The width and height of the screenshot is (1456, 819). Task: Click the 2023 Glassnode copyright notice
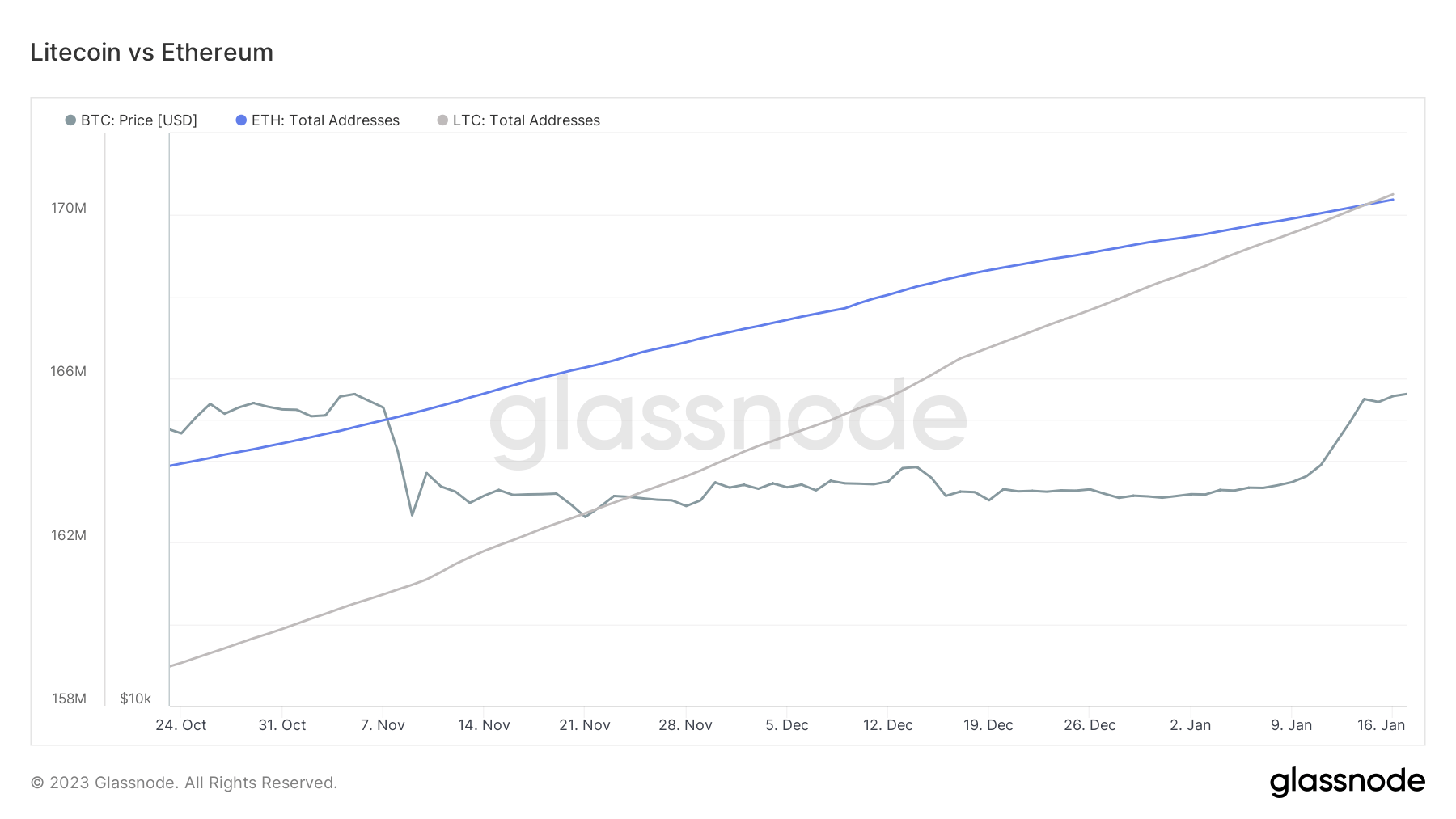(x=184, y=783)
